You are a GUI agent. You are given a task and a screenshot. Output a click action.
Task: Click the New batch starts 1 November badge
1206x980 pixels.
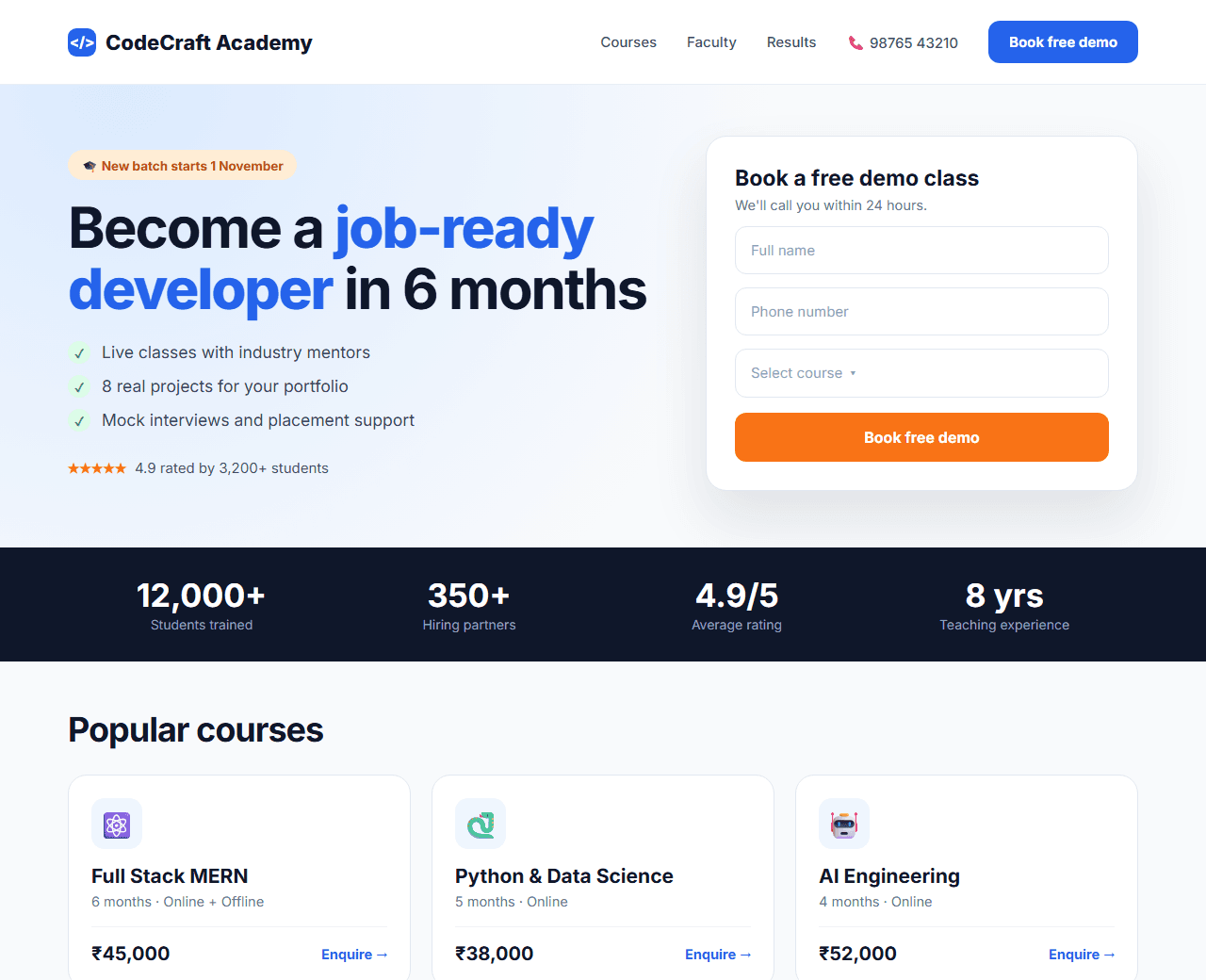pos(183,166)
